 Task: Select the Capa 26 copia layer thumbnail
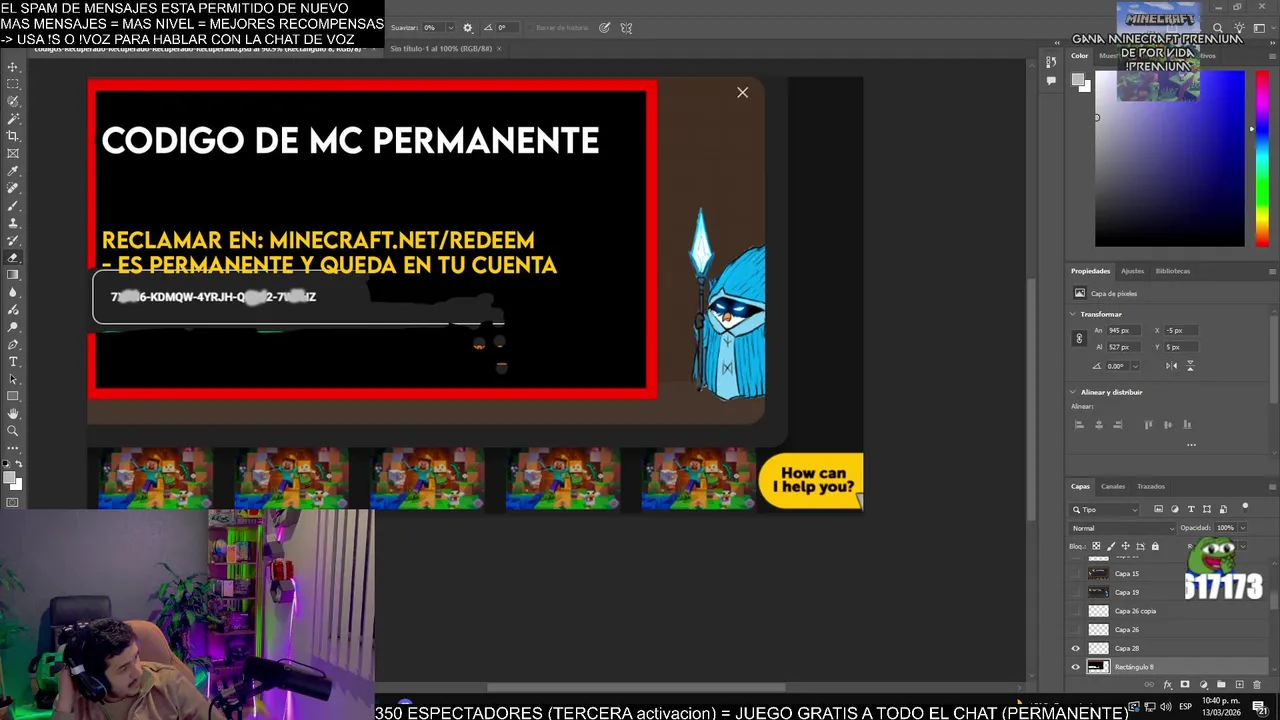[1098, 611]
